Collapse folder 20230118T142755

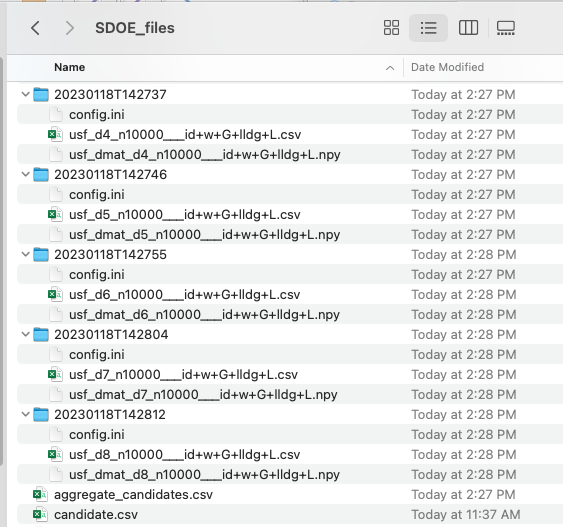click(x=25, y=255)
